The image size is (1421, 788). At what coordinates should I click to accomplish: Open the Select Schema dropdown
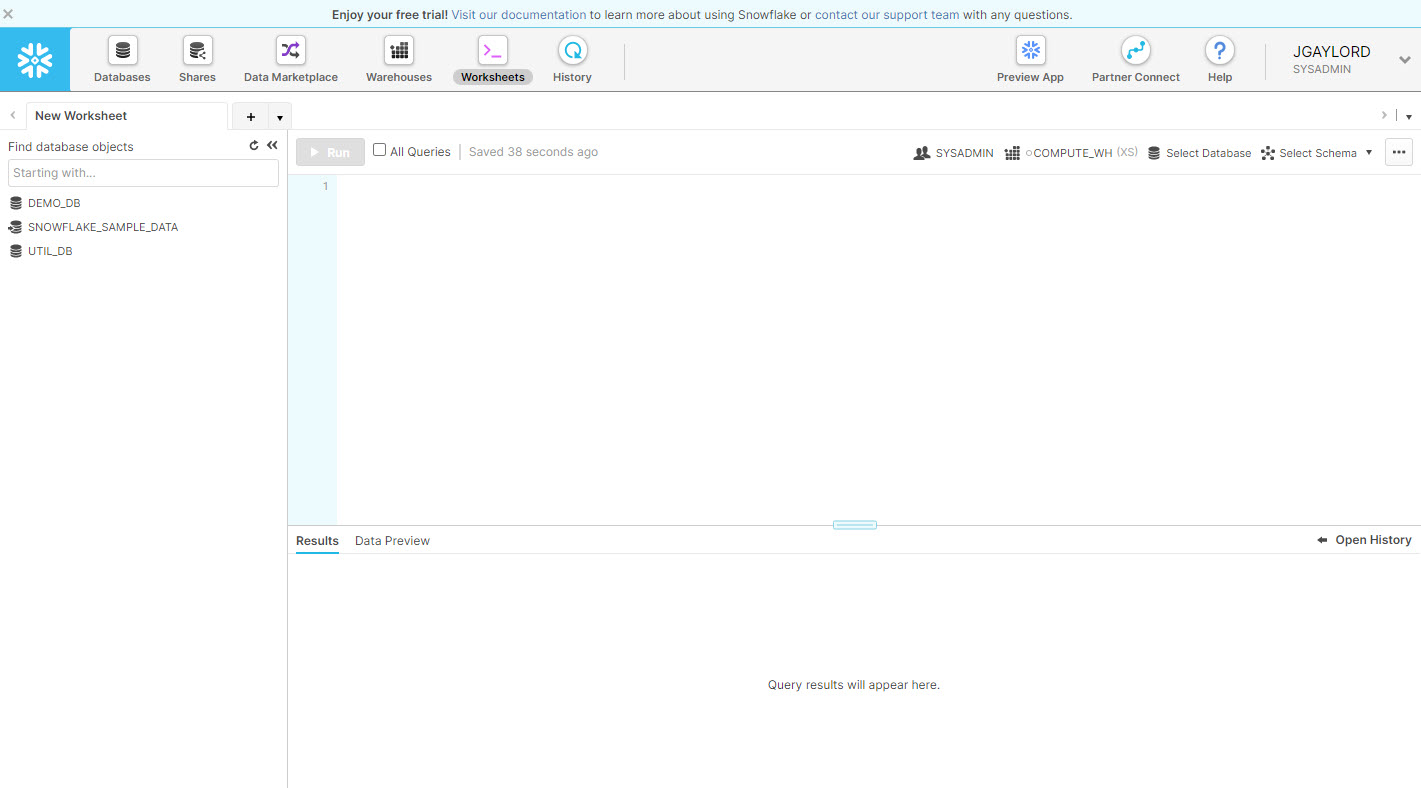click(1317, 153)
